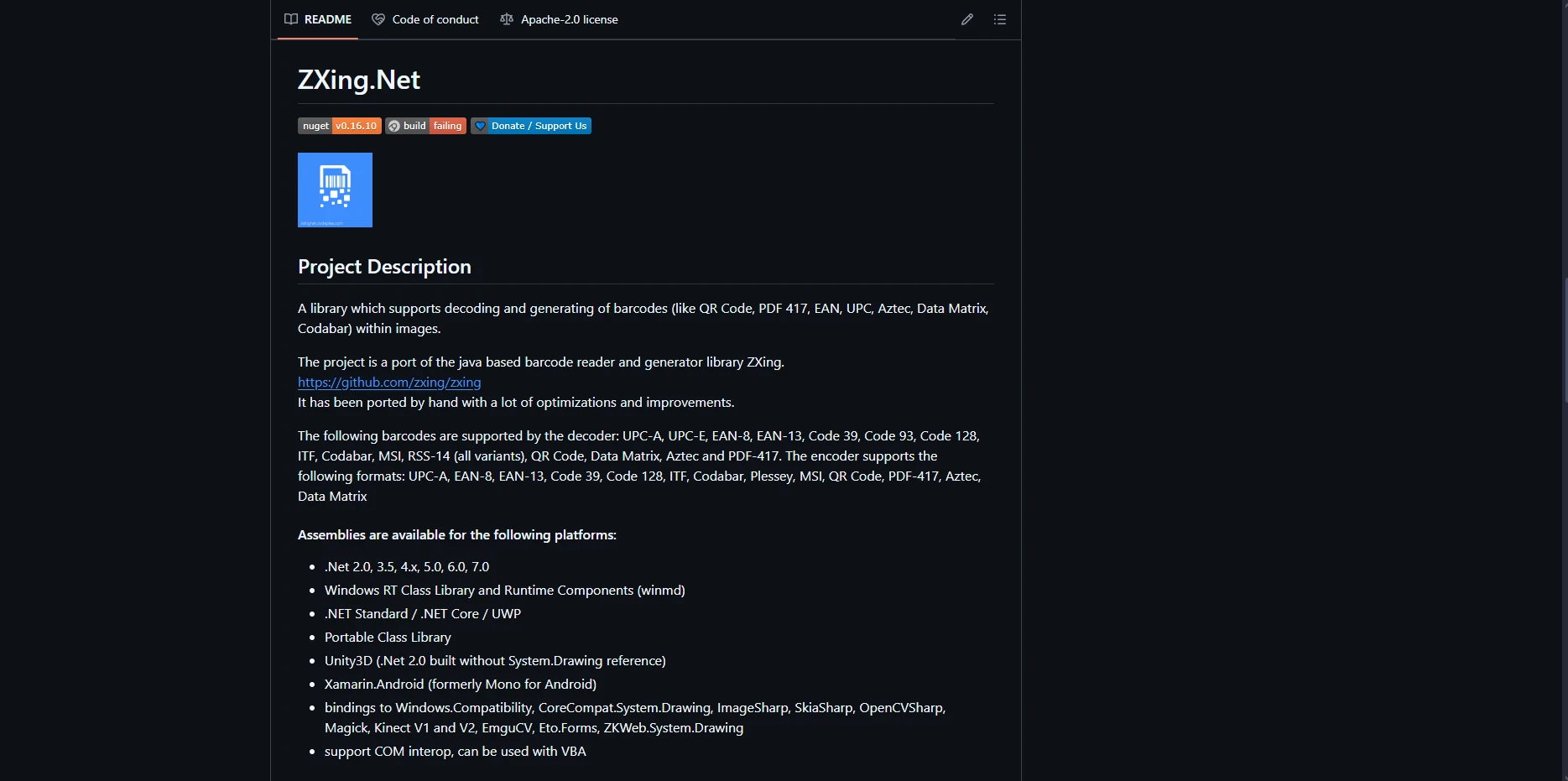
Task: Open the Apache-2.0 license tab
Action: pyautogui.click(x=569, y=19)
